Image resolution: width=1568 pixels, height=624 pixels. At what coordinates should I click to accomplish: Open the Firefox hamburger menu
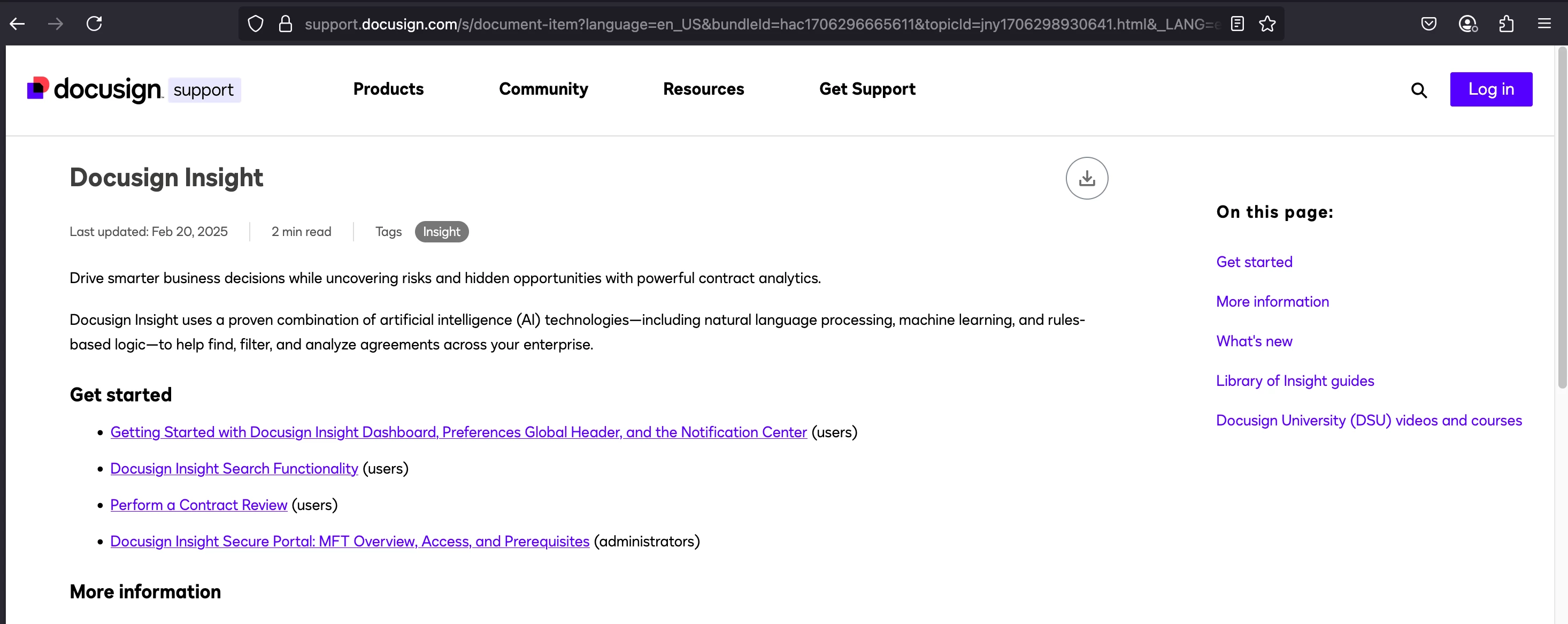click(x=1544, y=24)
